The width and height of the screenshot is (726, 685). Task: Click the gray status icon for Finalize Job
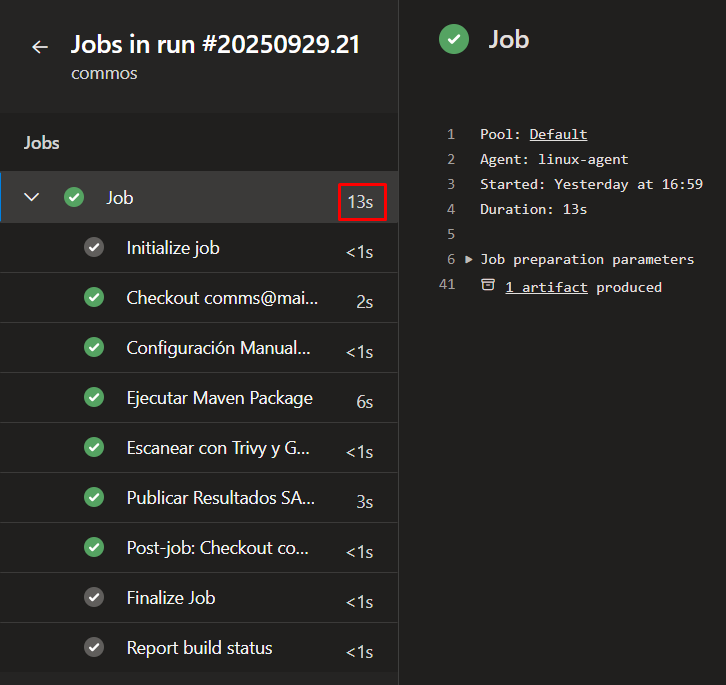(x=94, y=597)
